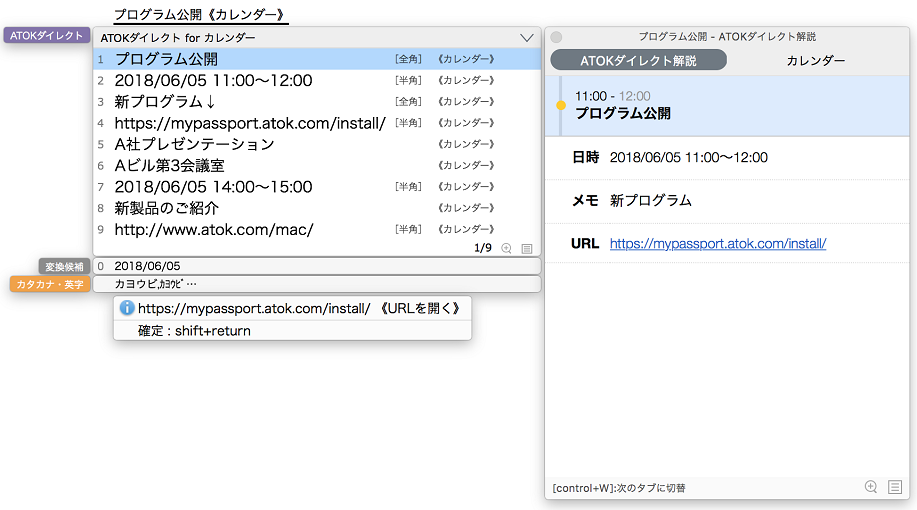Click the memo value 新プログラム
The height and width of the screenshot is (510, 917).
[650, 201]
